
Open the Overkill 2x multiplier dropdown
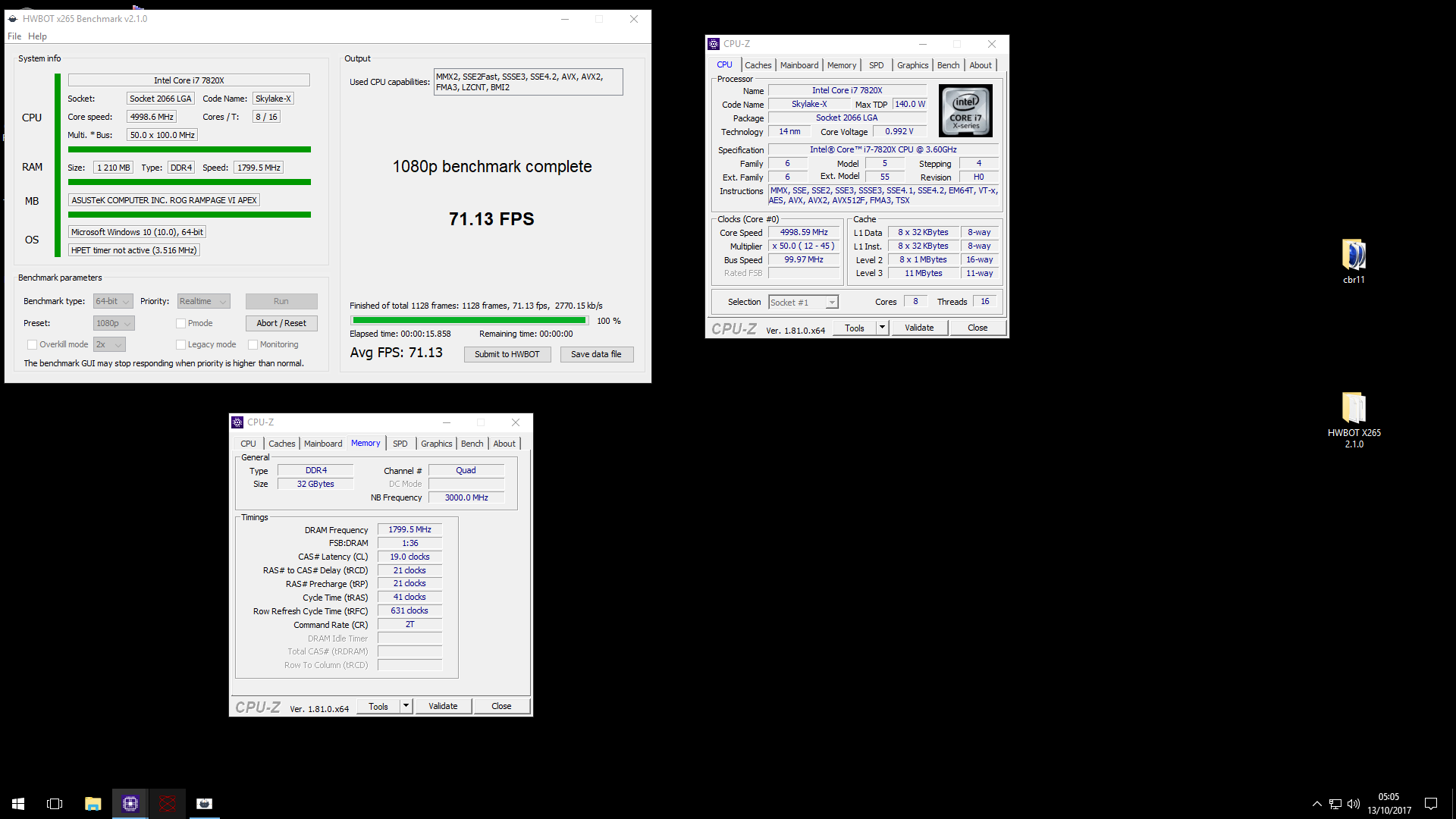coord(109,344)
